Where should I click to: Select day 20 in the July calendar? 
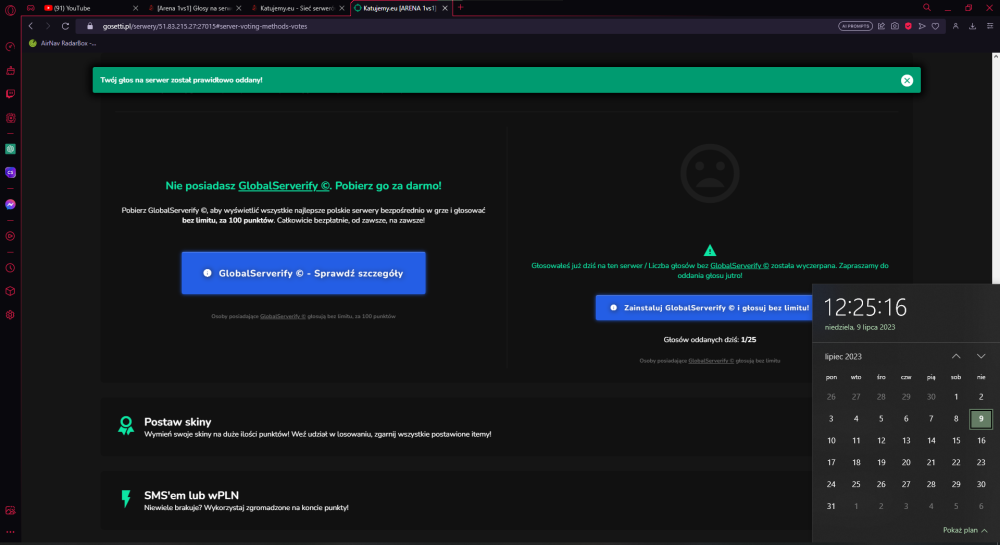[906, 462]
